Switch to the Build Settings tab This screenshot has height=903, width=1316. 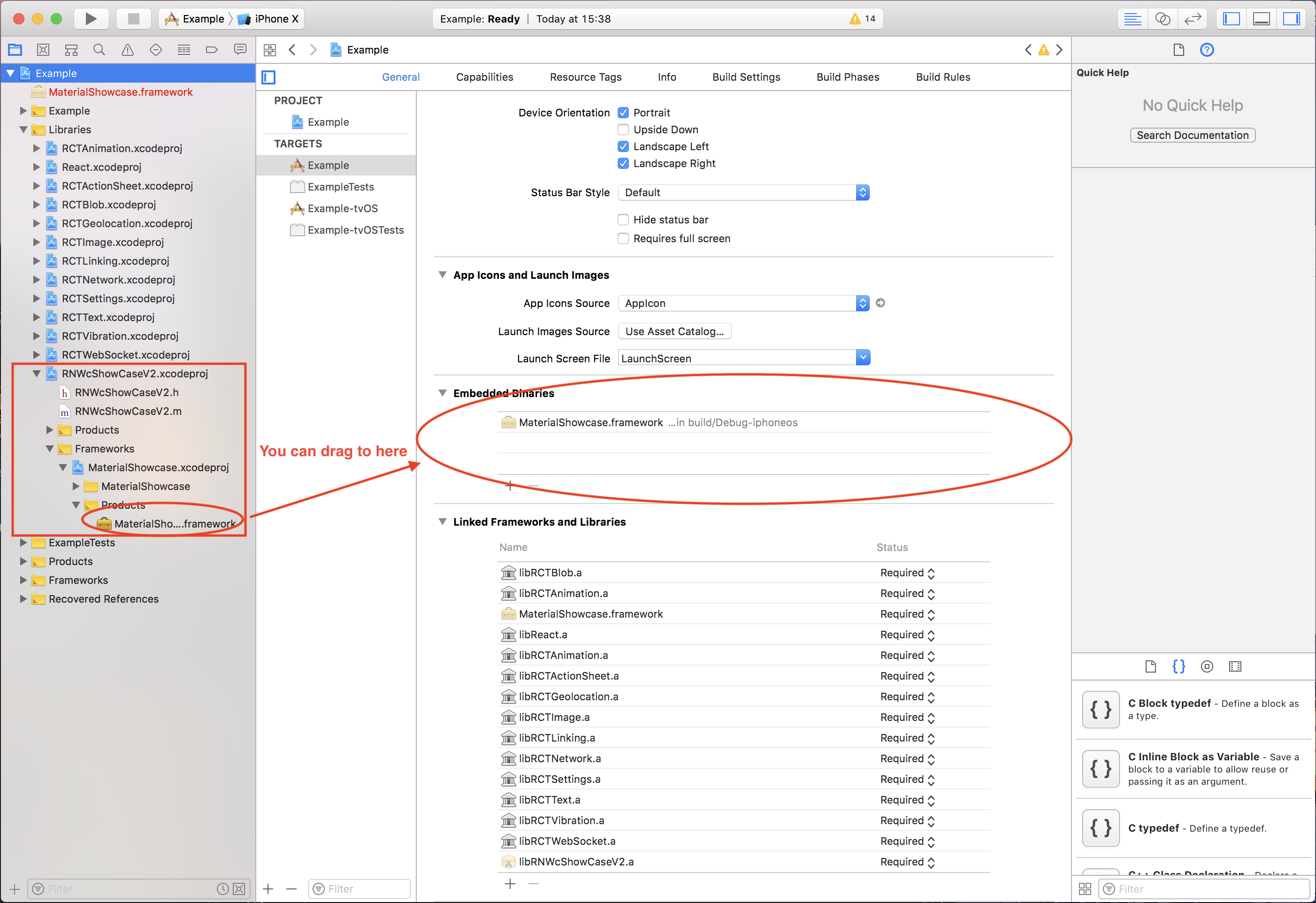point(746,77)
